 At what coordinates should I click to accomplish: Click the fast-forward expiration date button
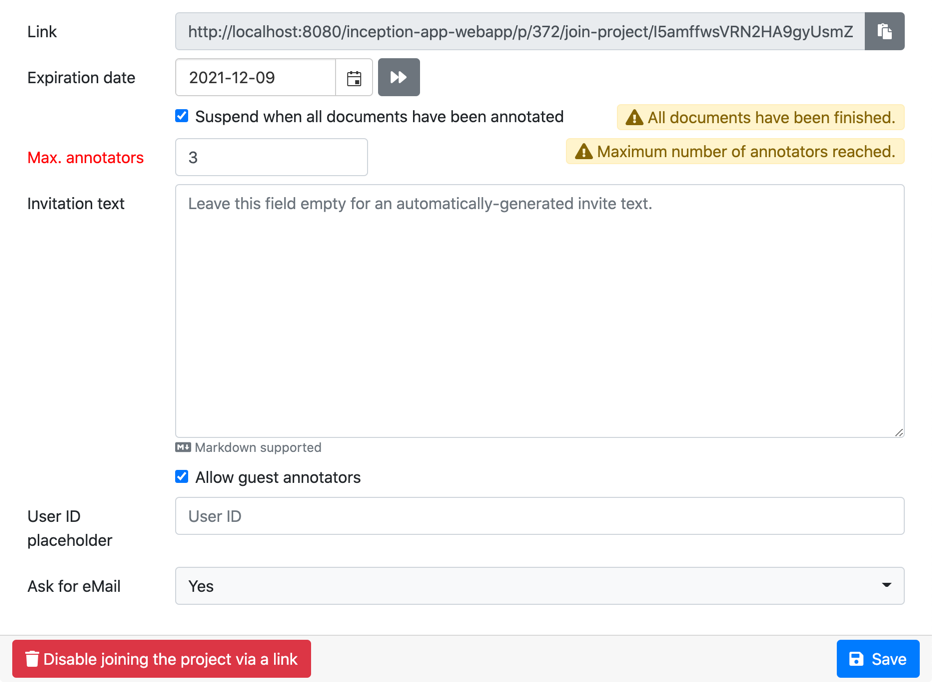398,78
